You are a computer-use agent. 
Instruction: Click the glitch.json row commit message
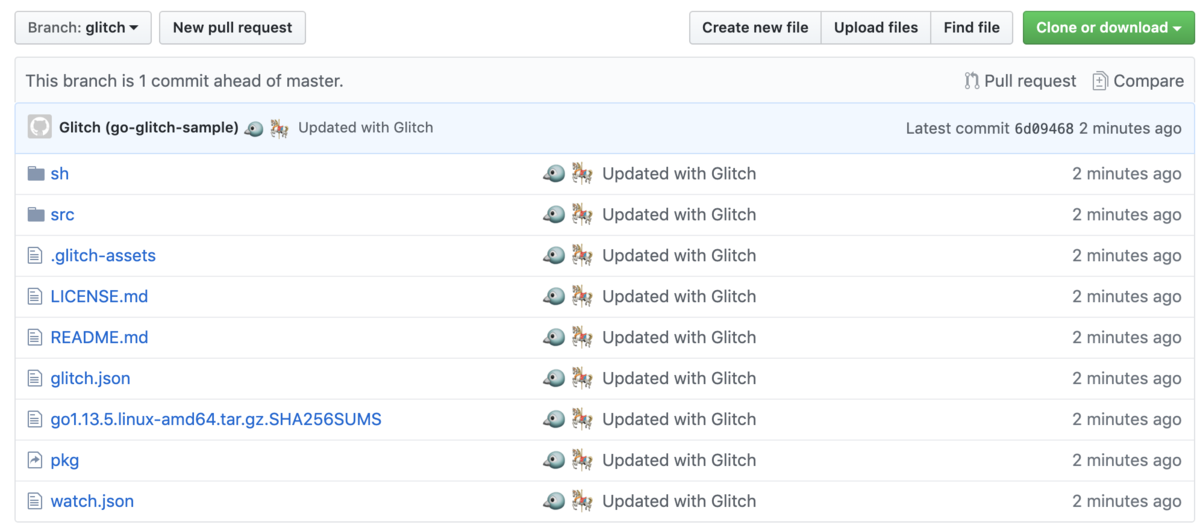(679, 378)
